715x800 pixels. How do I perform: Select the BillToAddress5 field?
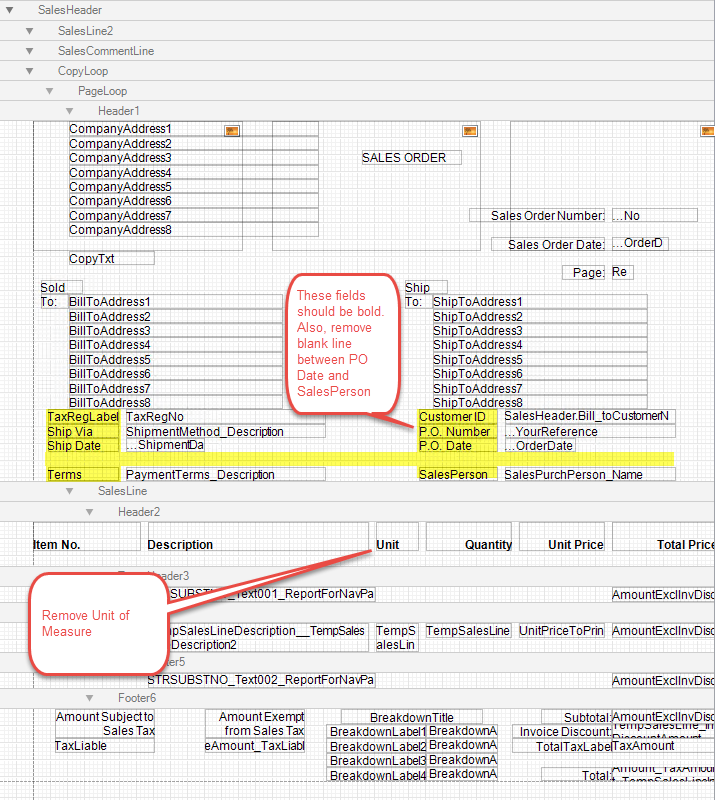pos(176,360)
